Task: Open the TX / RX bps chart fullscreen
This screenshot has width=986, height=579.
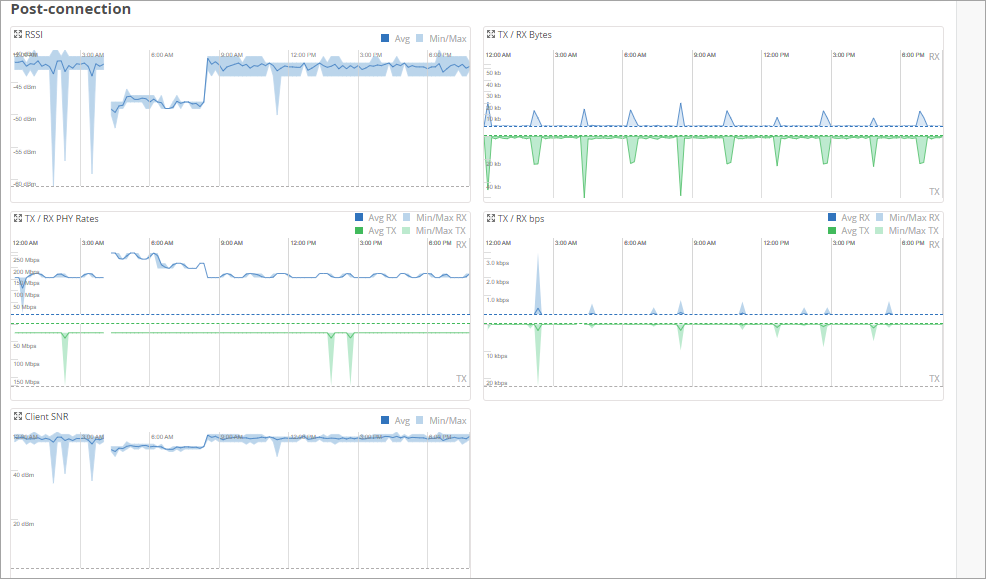Action: (490, 218)
